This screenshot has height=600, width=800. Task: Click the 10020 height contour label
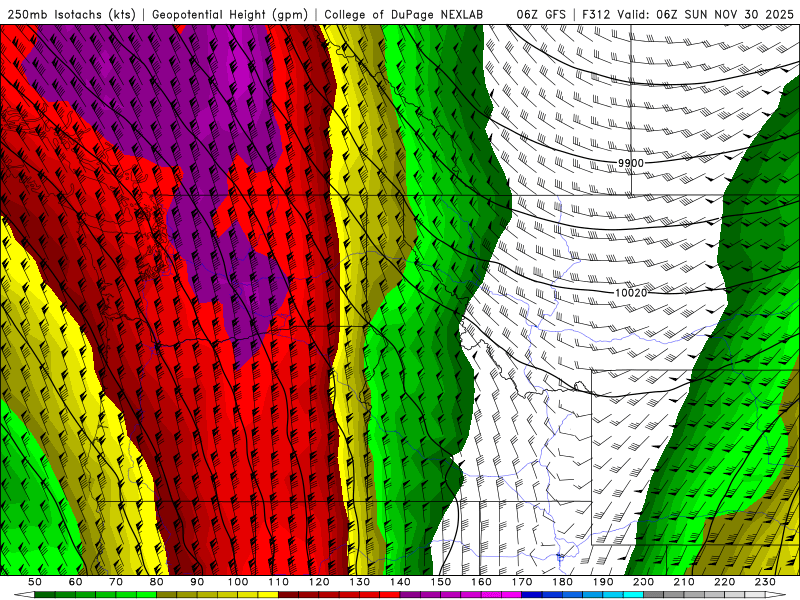(x=631, y=293)
